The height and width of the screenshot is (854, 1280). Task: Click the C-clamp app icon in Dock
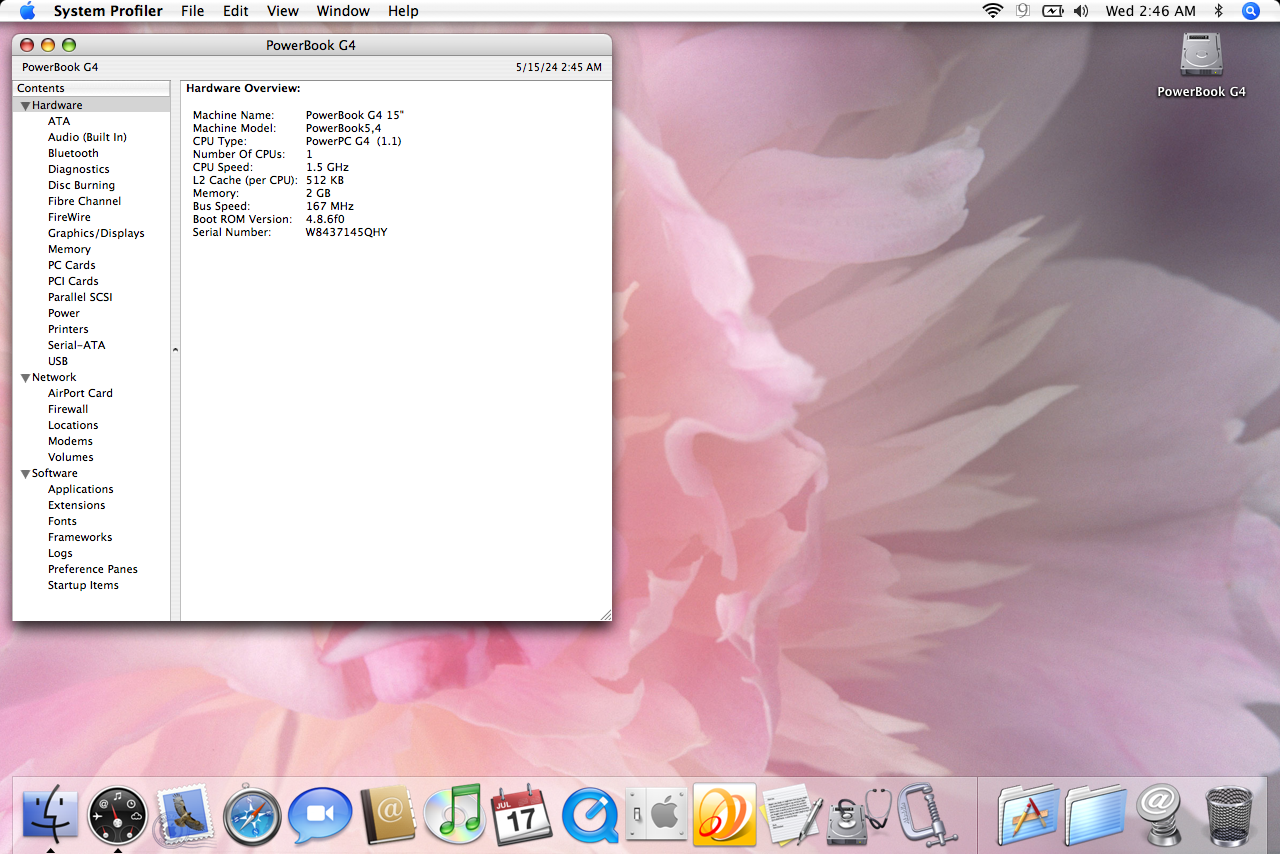pyautogui.click(x=927, y=814)
